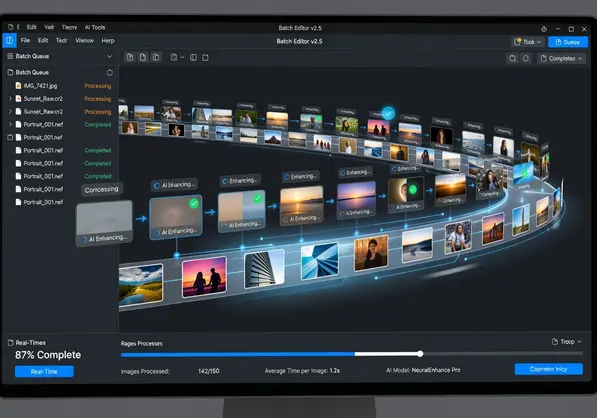
Task: Click the third copy icon in the toolbar
Action: (156, 57)
